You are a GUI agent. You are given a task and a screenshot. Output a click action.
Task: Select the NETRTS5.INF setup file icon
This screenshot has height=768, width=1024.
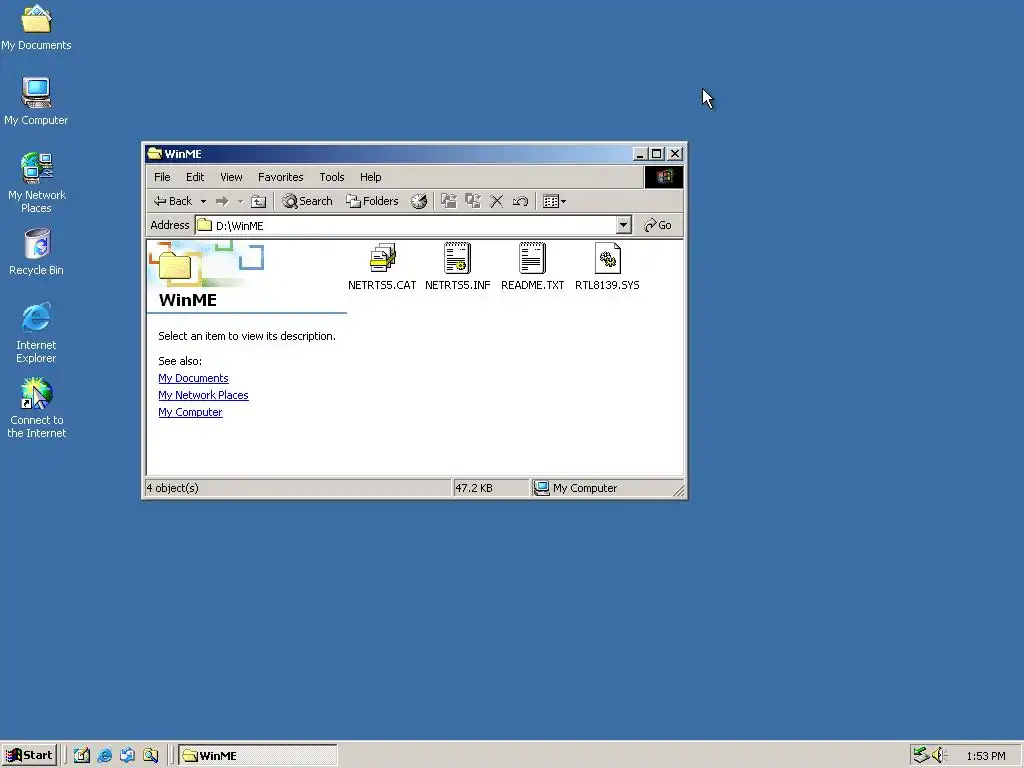point(457,258)
